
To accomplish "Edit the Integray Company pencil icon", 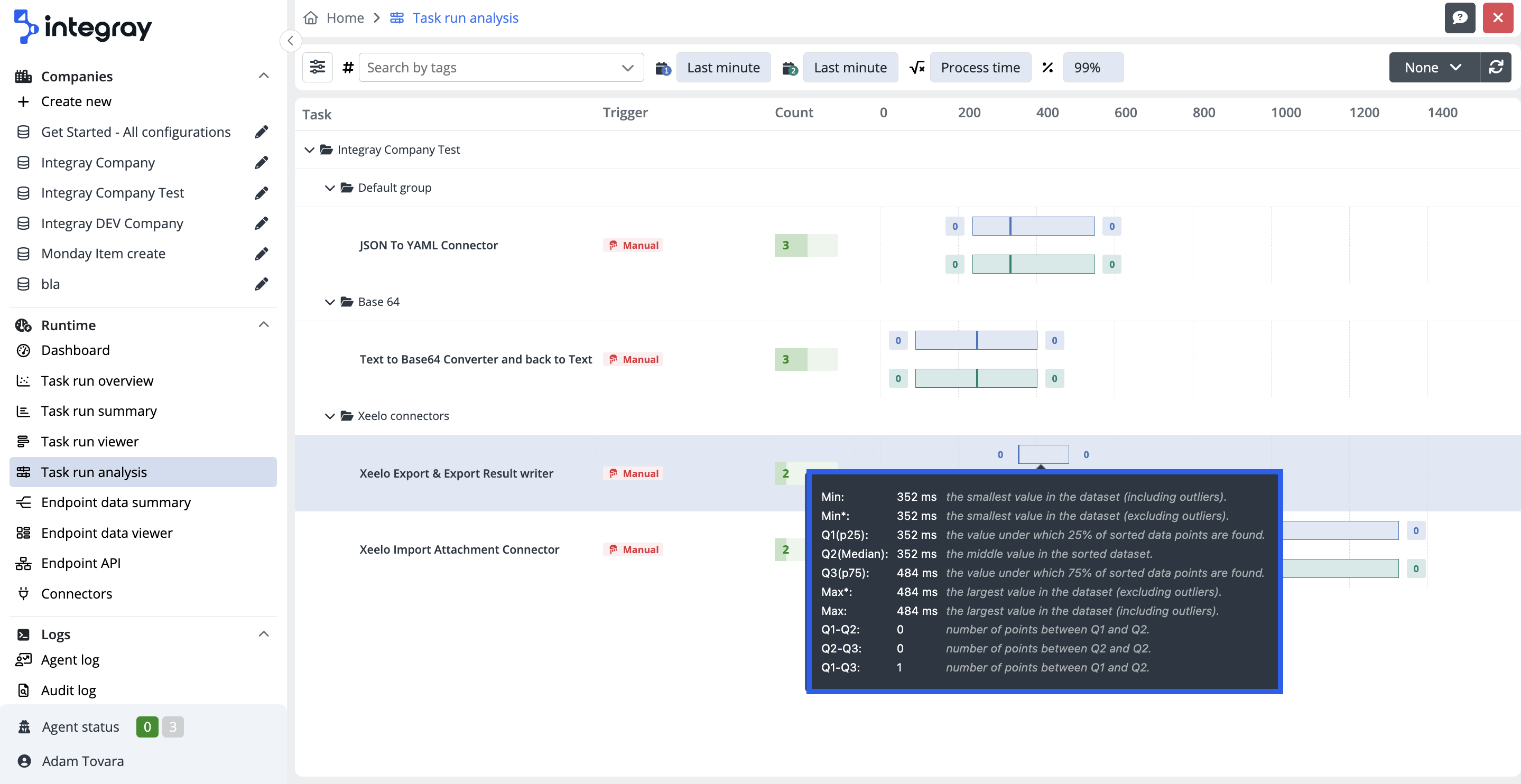I will (x=261, y=163).
